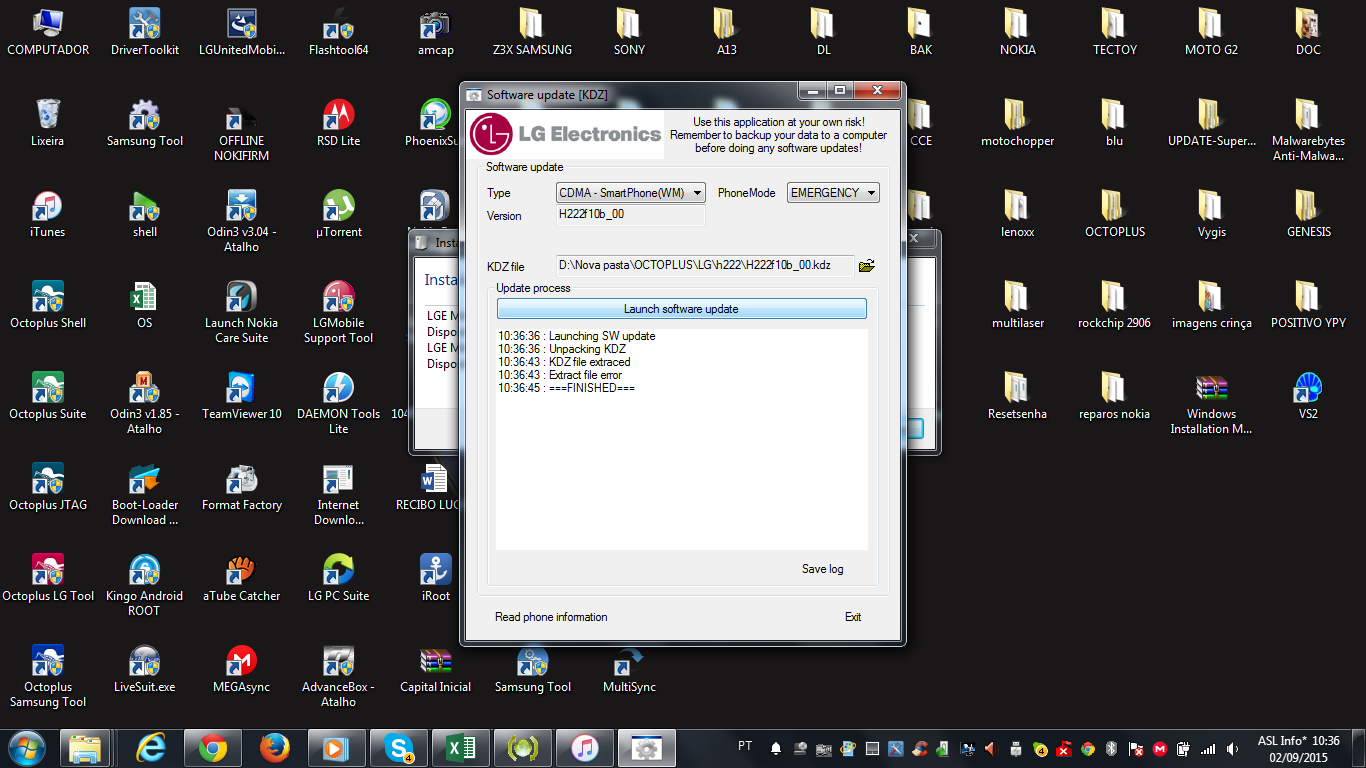Open the DAEMON Tools Lite icon
The height and width of the screenshot is (768, 1366).
tap(339, 402)
